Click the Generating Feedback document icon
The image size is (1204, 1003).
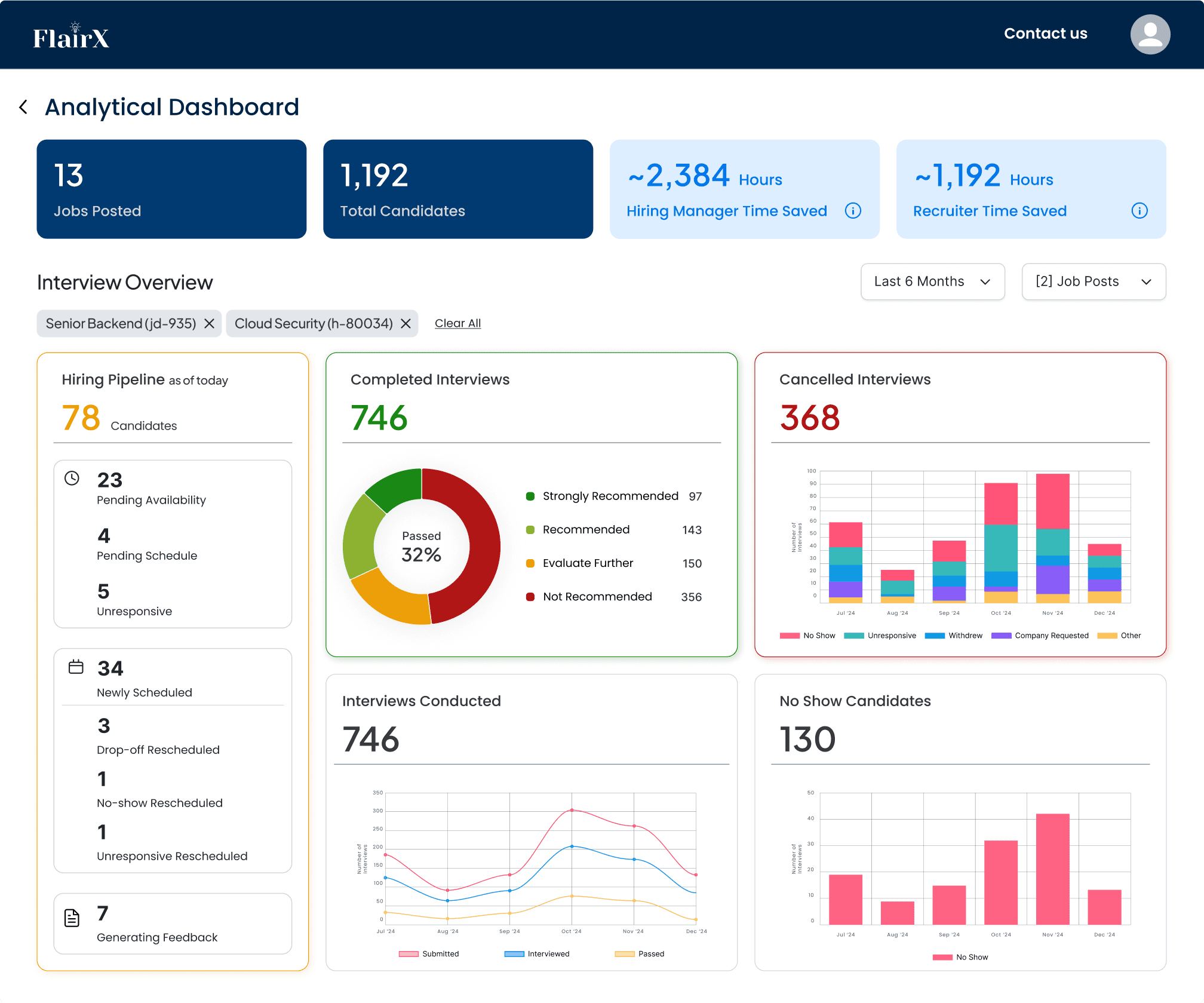[x=72, y=918]
